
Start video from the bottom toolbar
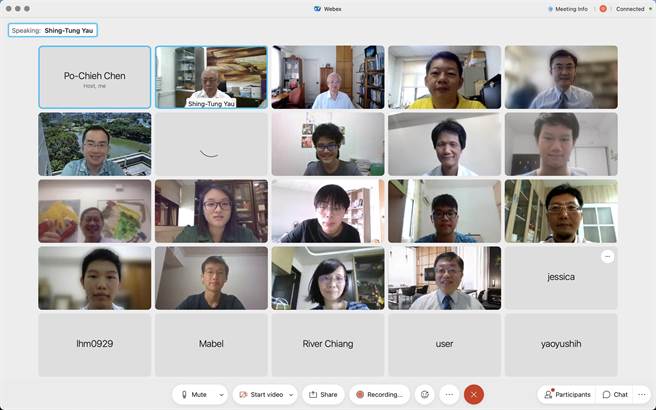point(265,394)
